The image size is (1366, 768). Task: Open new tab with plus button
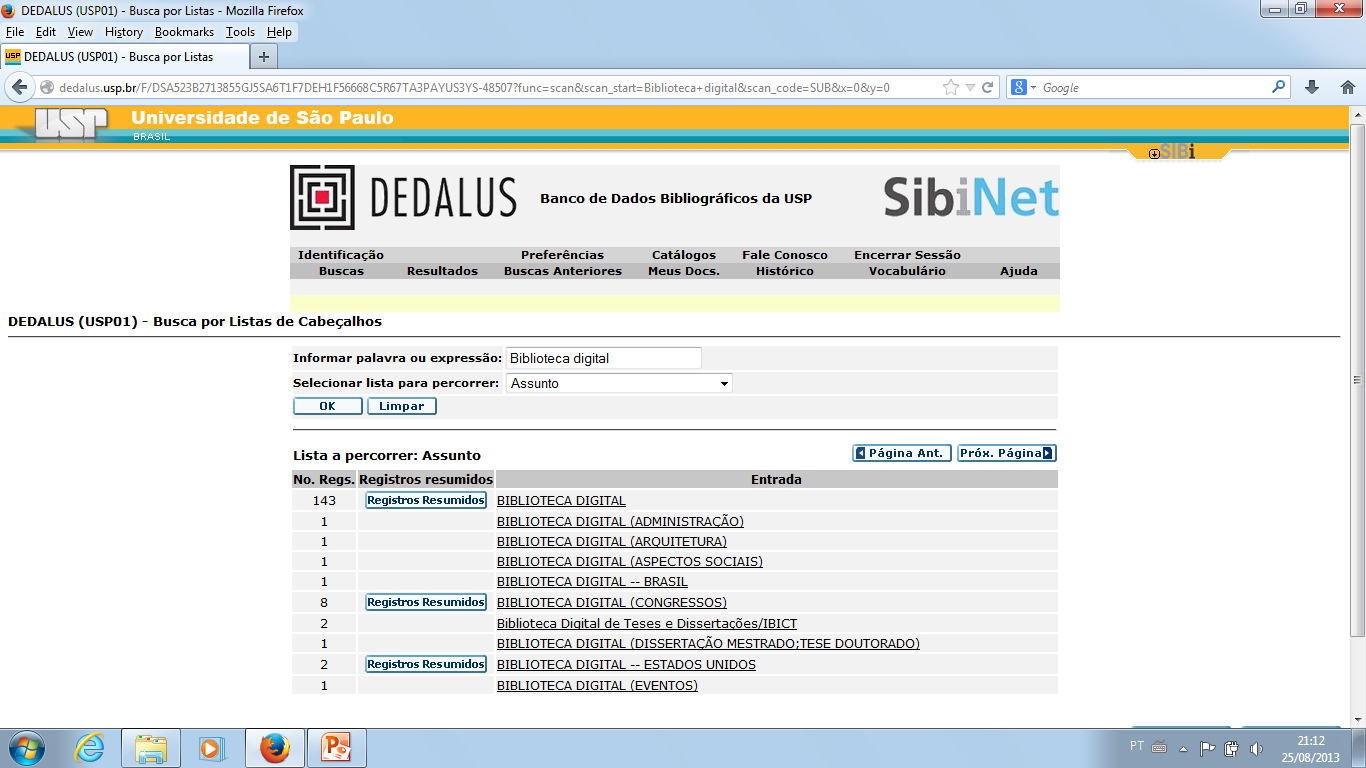pyautogui.click(x=264, y=56)
